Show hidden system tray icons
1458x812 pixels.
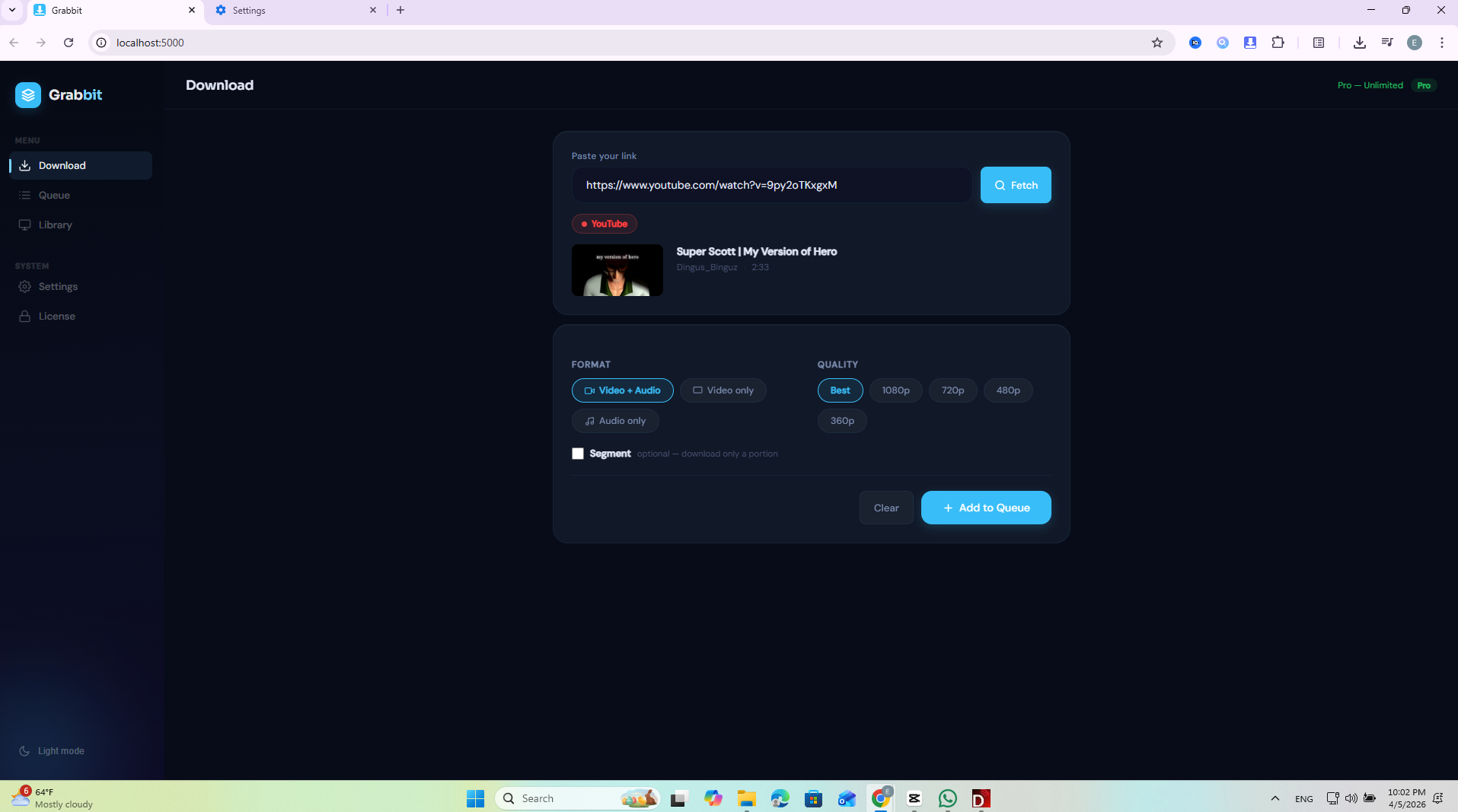point(1275,798)
